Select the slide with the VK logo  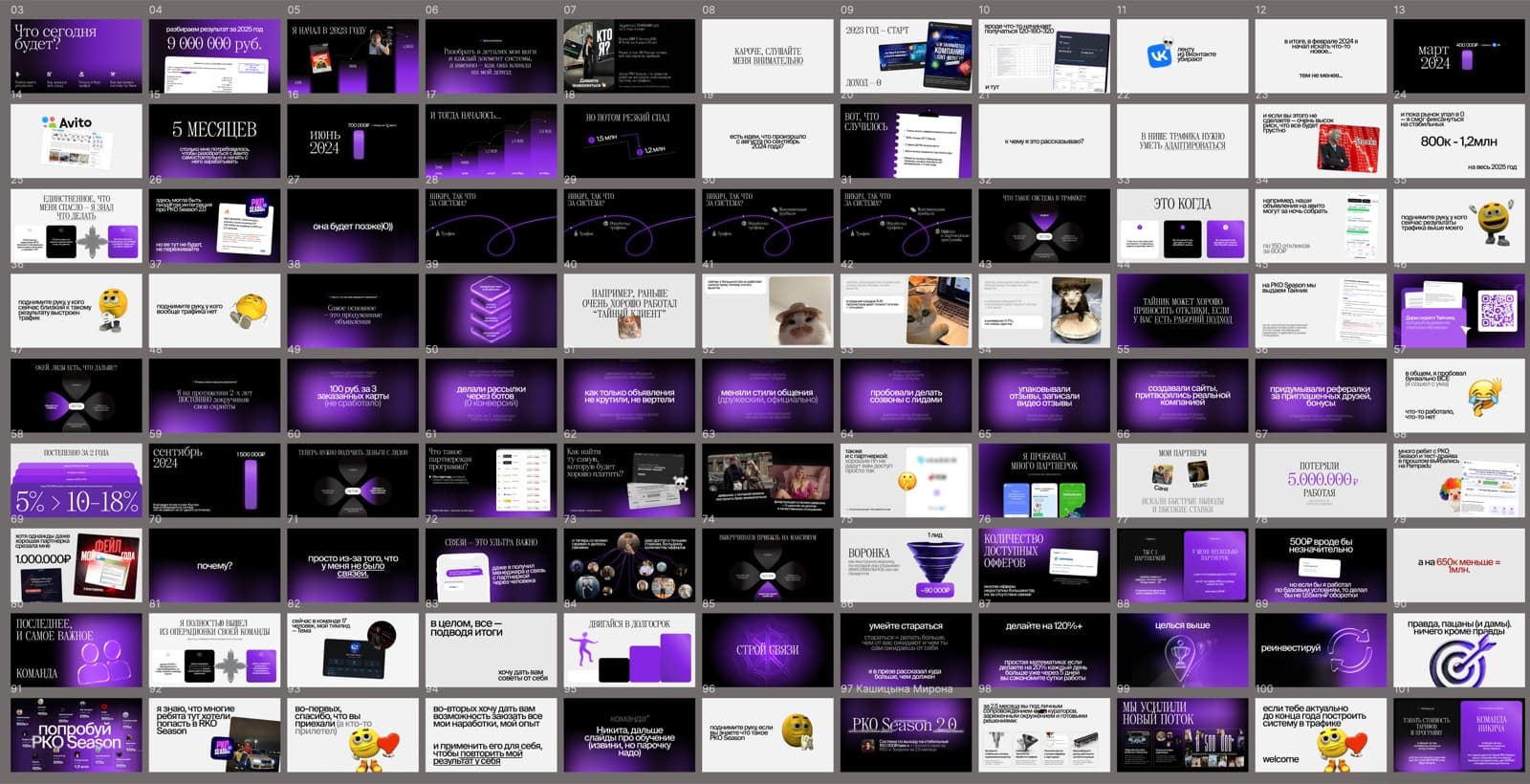(1183, 56)
